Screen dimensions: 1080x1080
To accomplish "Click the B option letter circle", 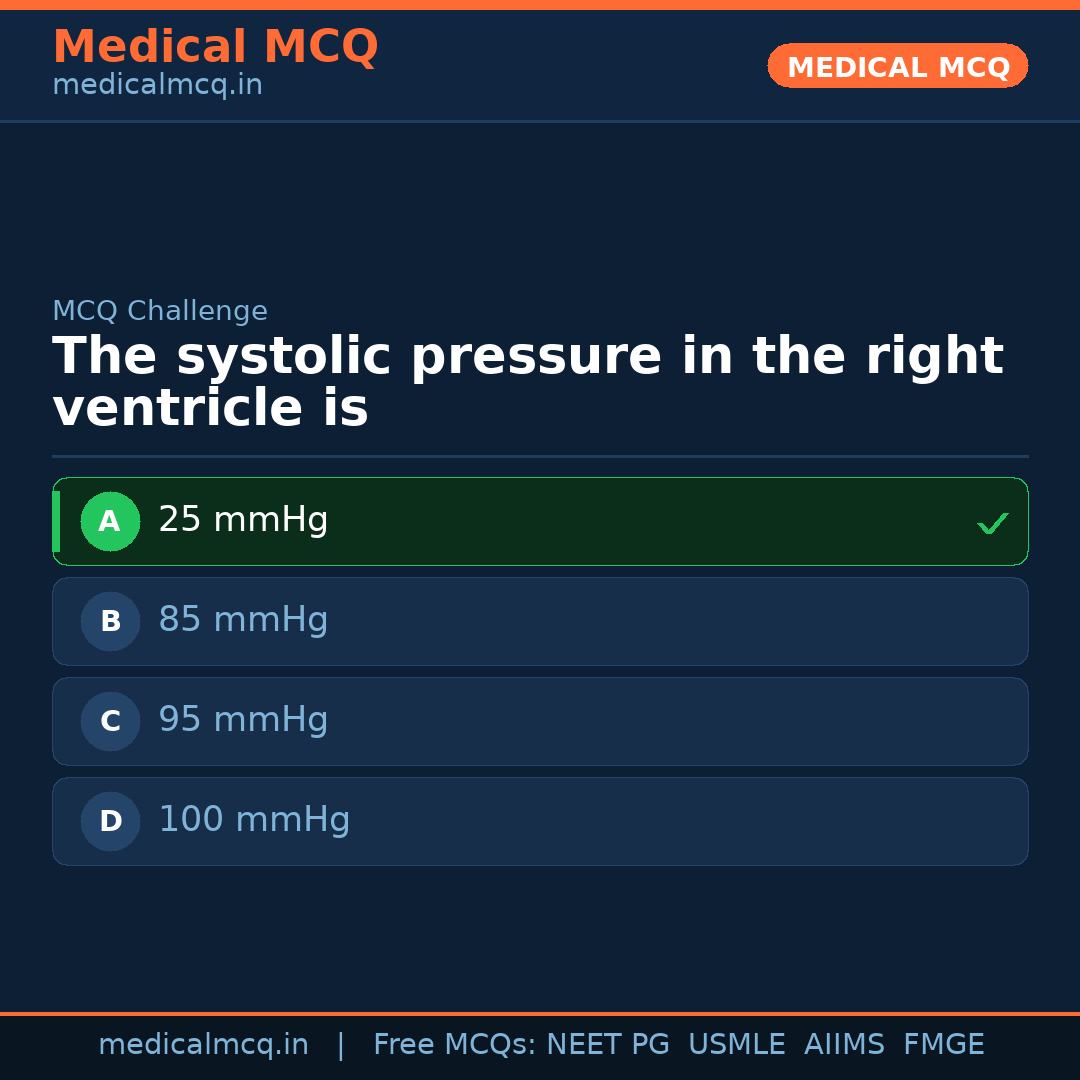I will (110, 621).
